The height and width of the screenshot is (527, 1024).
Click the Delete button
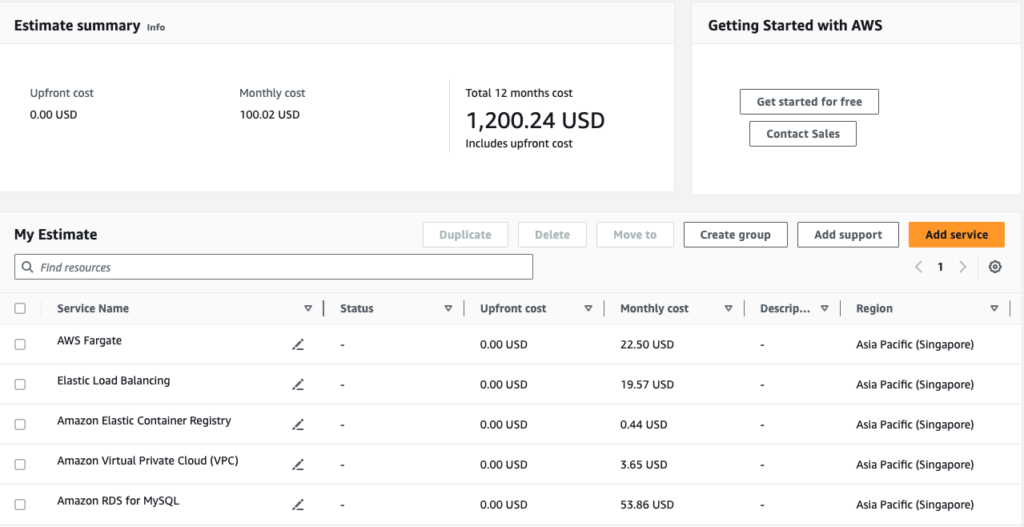(x=552, y=234)
